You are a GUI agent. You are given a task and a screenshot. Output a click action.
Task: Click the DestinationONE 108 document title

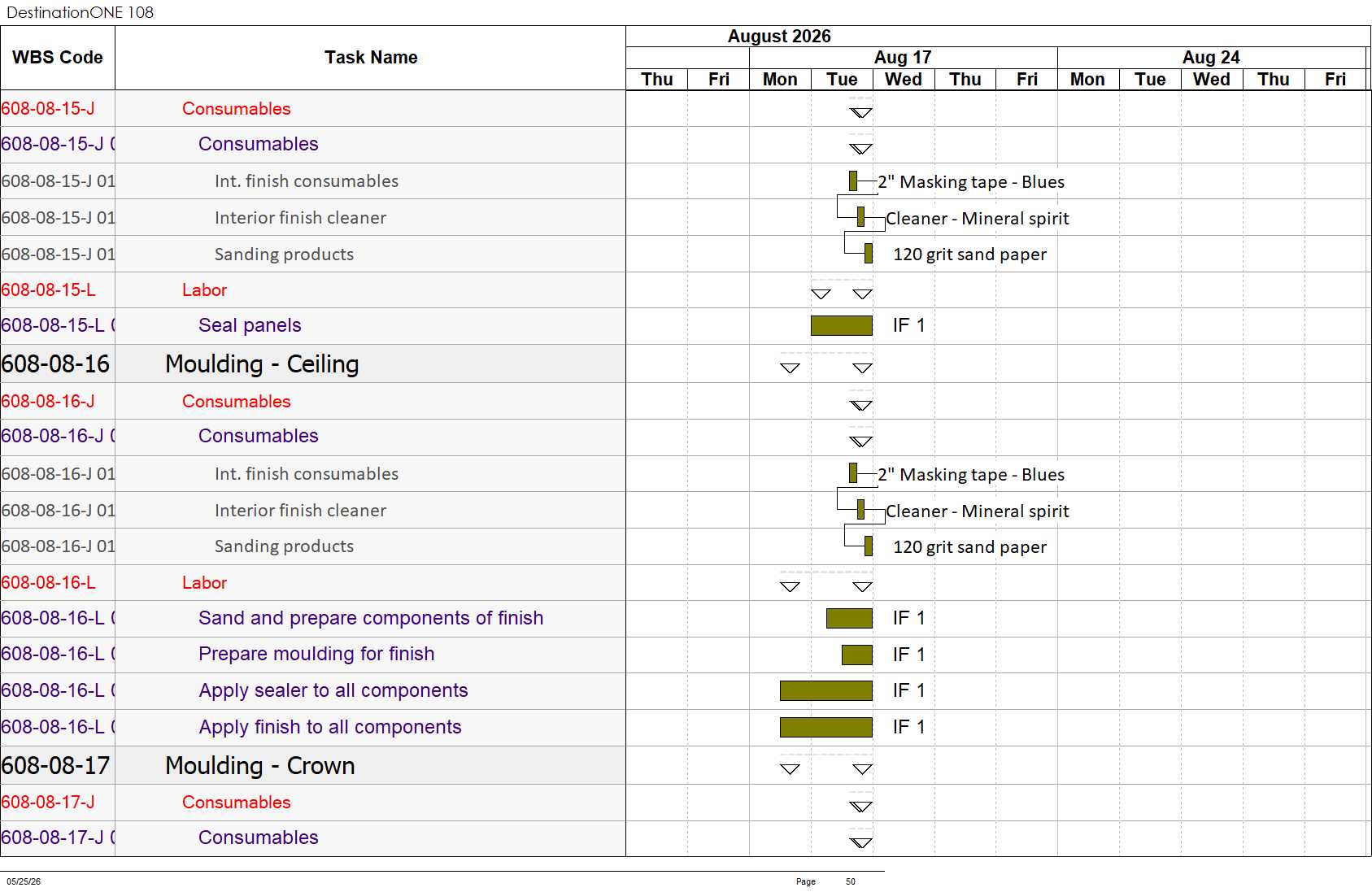click(80, 12)
